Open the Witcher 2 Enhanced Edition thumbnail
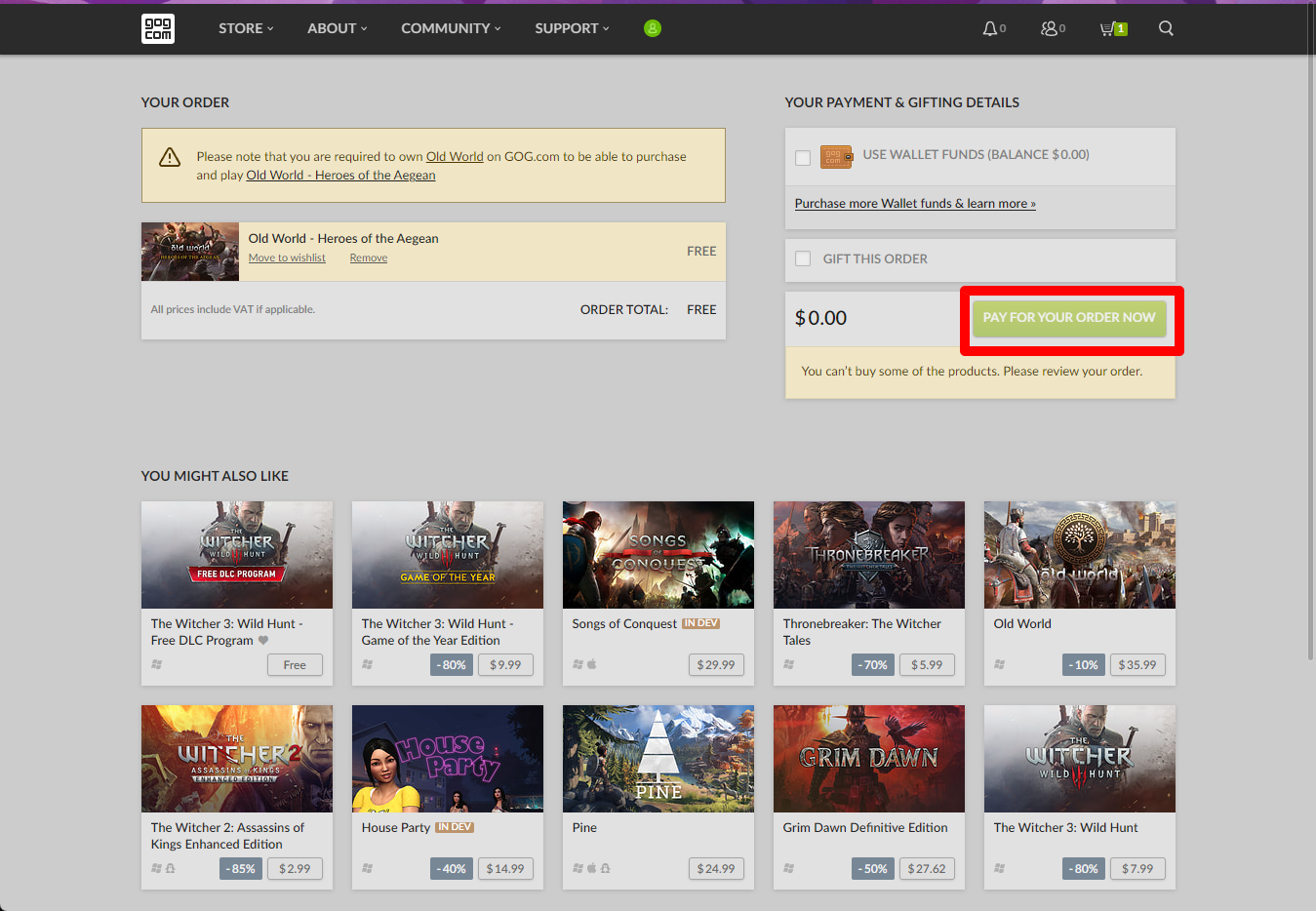1316x911 pixels. click(237, 759)
